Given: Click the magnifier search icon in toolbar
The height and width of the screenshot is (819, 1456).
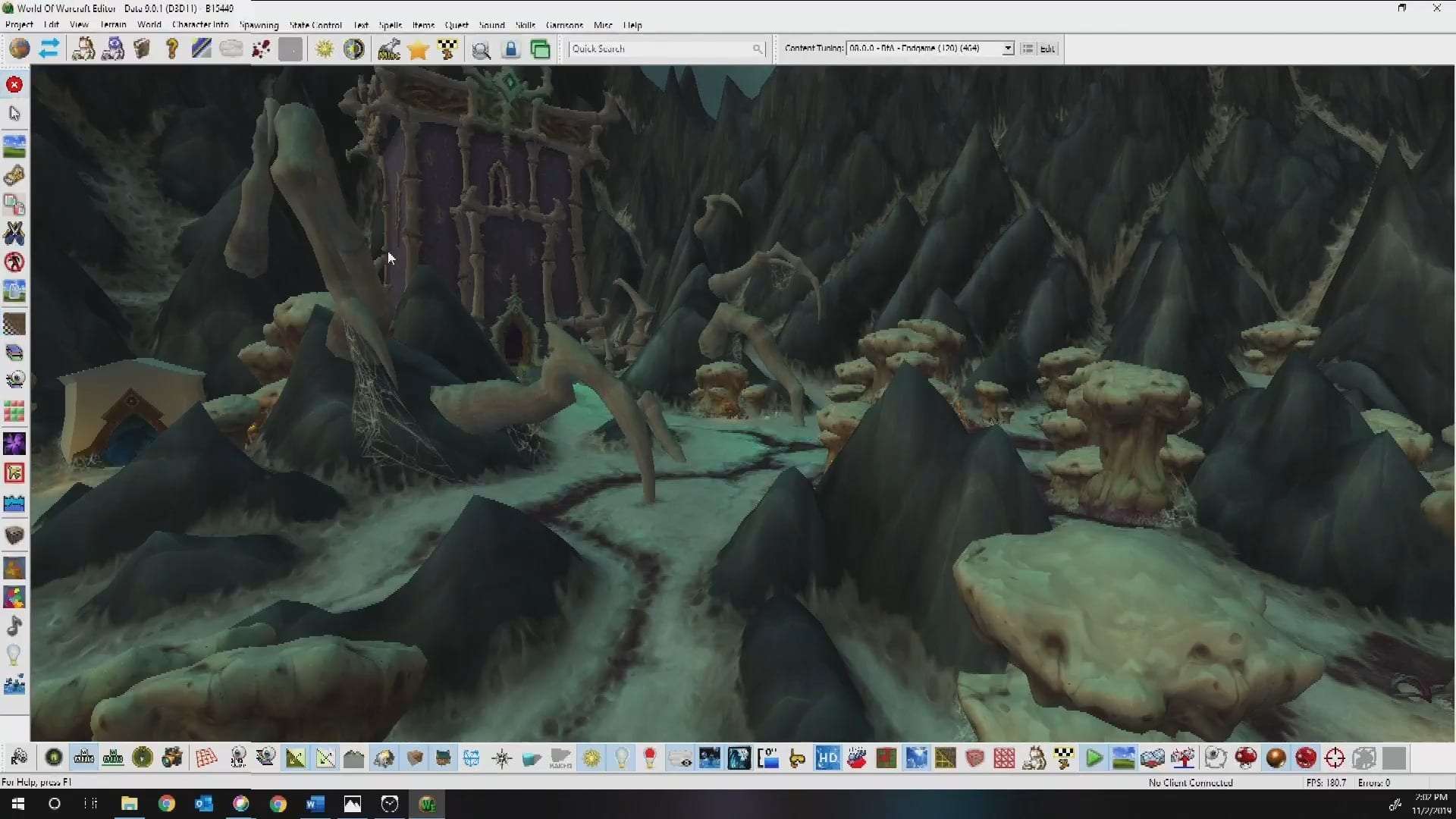Looking at the screenshot, I should pyautogui.click(x=481, y=50).
